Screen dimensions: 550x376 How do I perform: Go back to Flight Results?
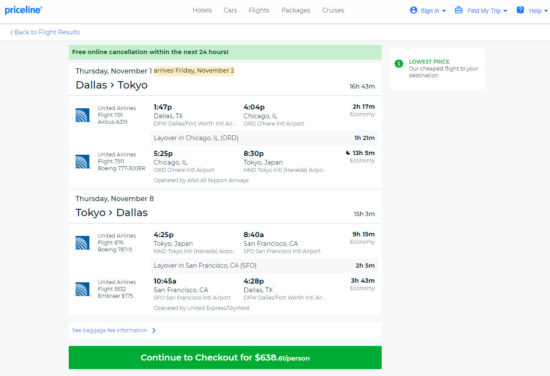45,32
